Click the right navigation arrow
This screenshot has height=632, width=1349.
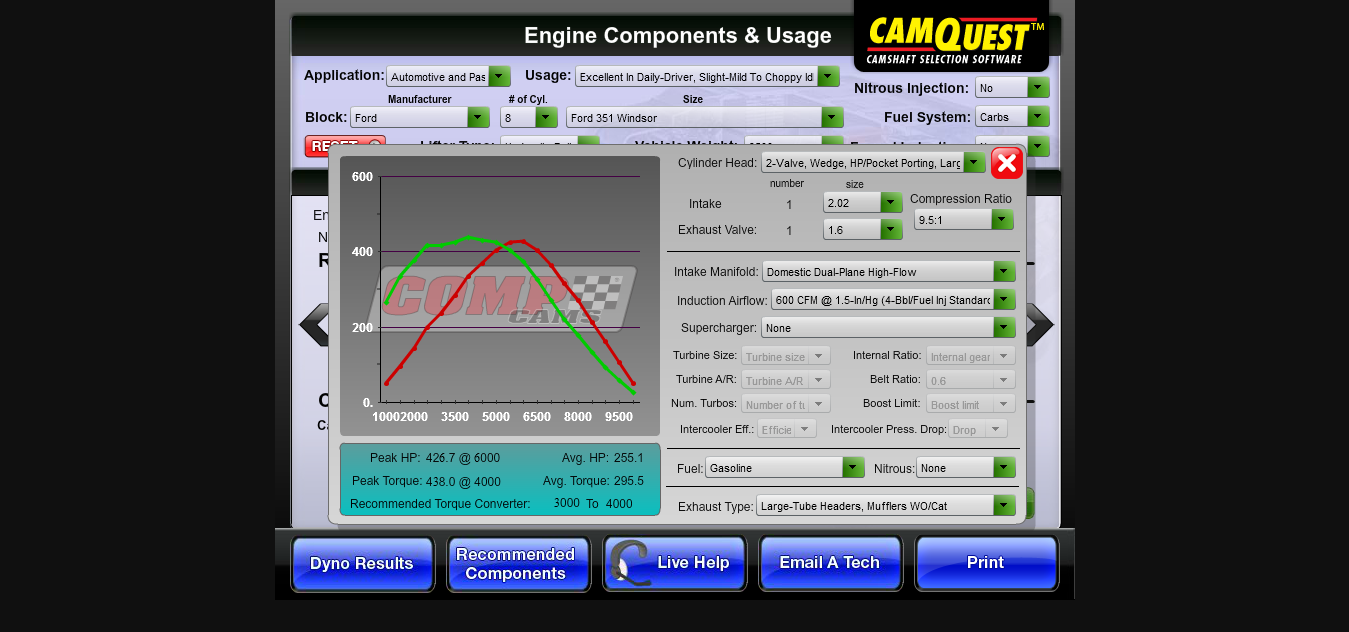(x=1040, y=325)
